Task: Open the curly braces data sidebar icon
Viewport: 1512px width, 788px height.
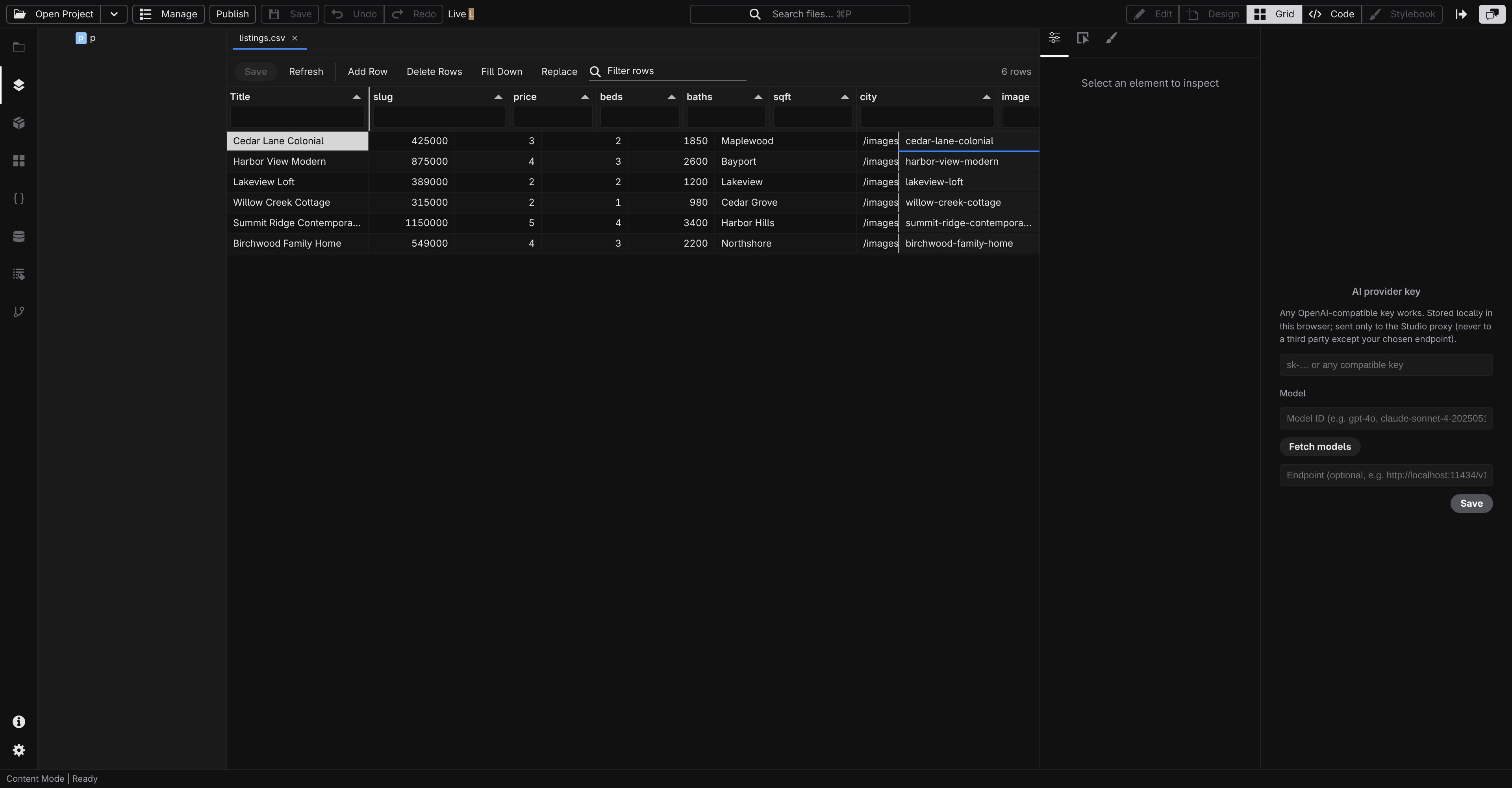Action: (x=19, y=199)
